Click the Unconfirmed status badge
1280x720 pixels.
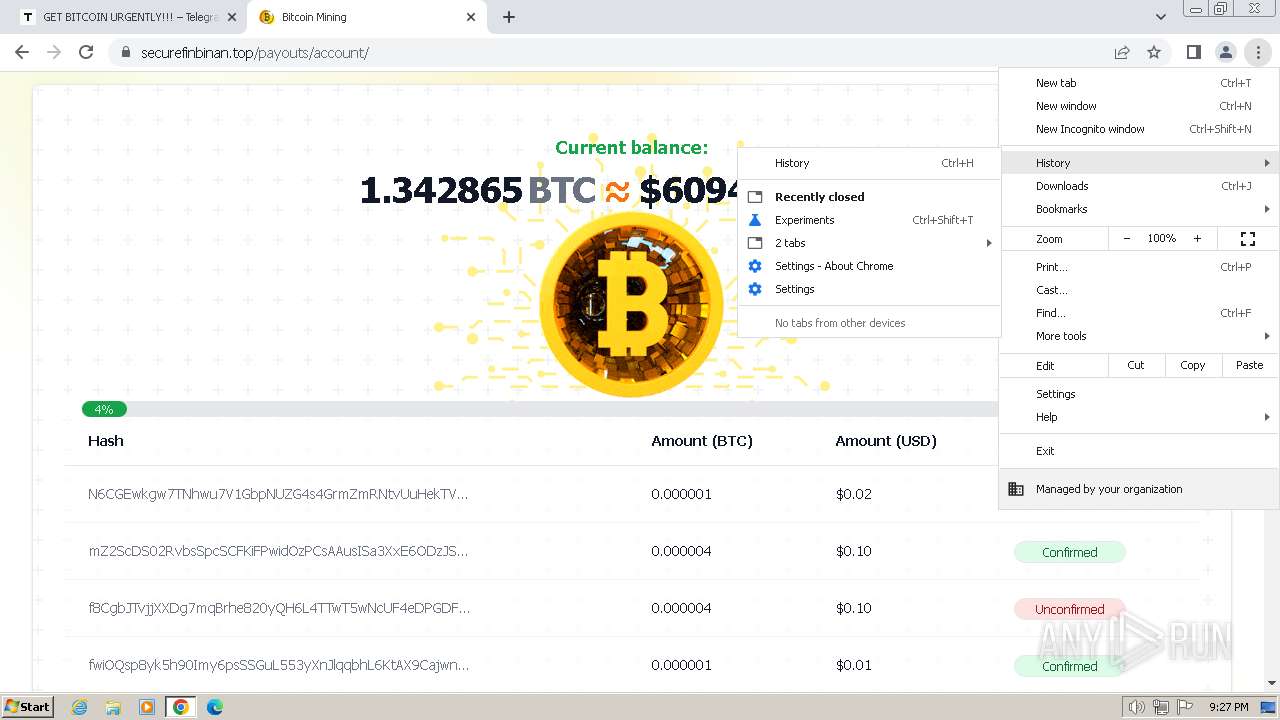tap(1070, 609)
